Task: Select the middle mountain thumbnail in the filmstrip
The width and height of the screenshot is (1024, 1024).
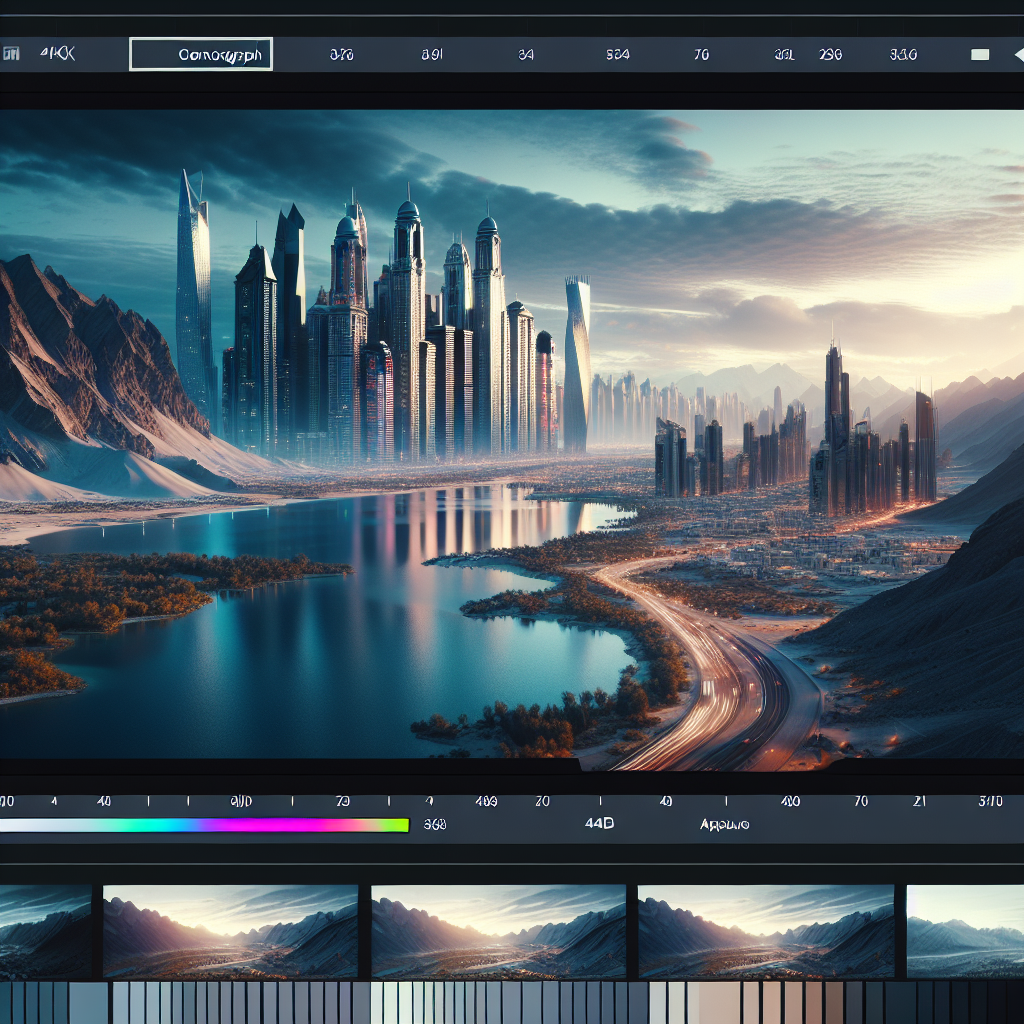Action: [x=498, y=930]
